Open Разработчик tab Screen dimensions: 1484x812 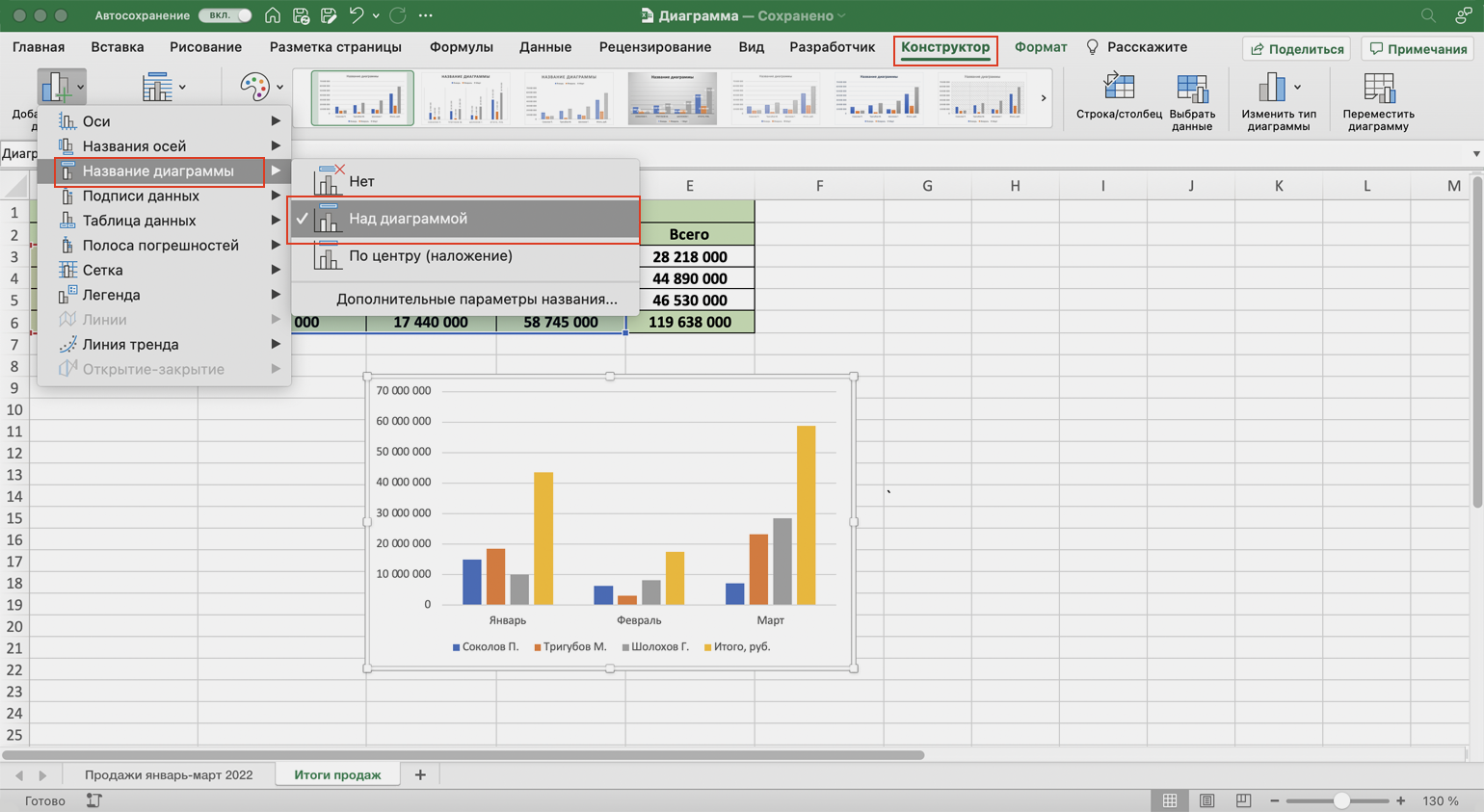pos(833,47)
